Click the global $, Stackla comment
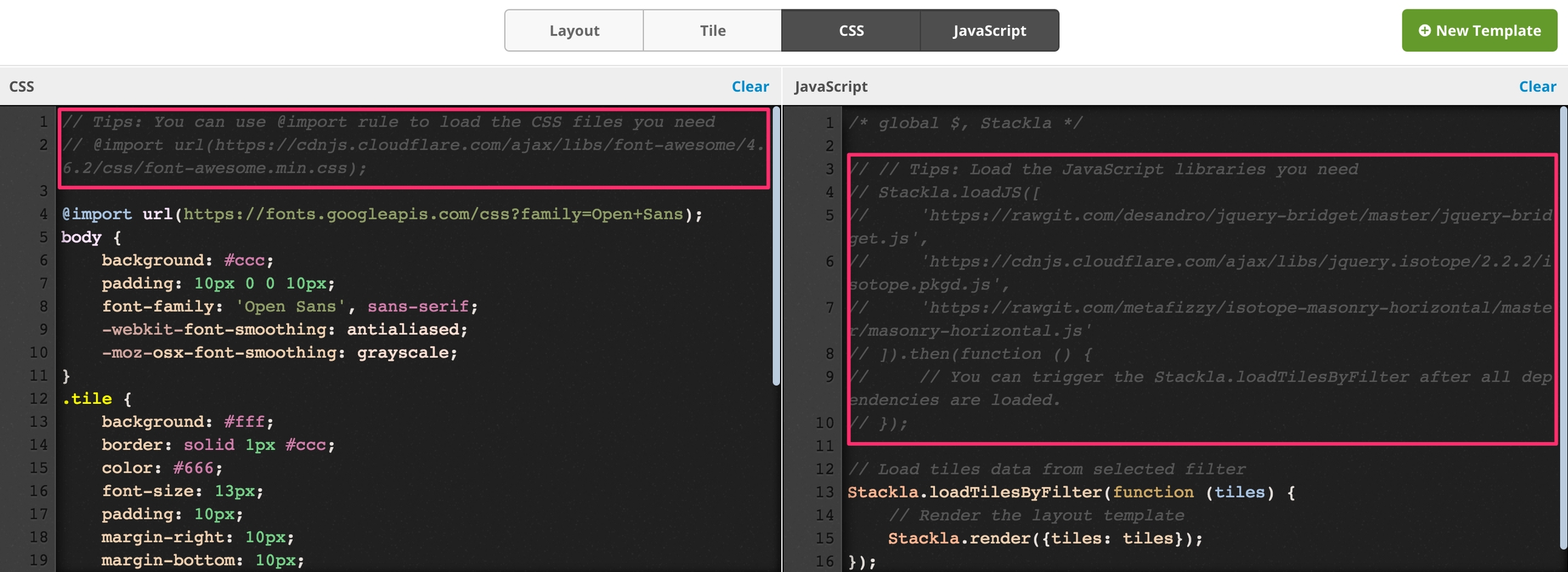Image resolution: width=1568 pixels, height=572 pixels. 964,123
